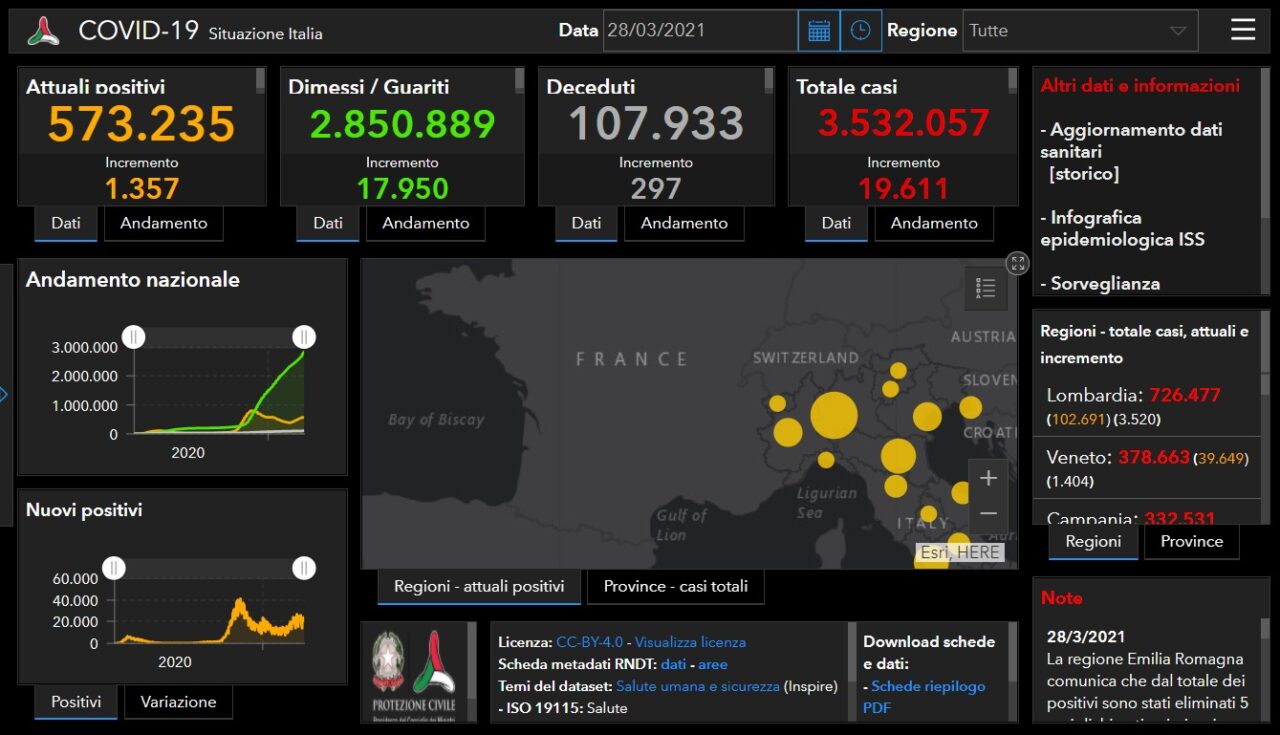Expand the map to fullscreen
This screenshot has height=735, width=1280.
click(x=1018, y=263)
